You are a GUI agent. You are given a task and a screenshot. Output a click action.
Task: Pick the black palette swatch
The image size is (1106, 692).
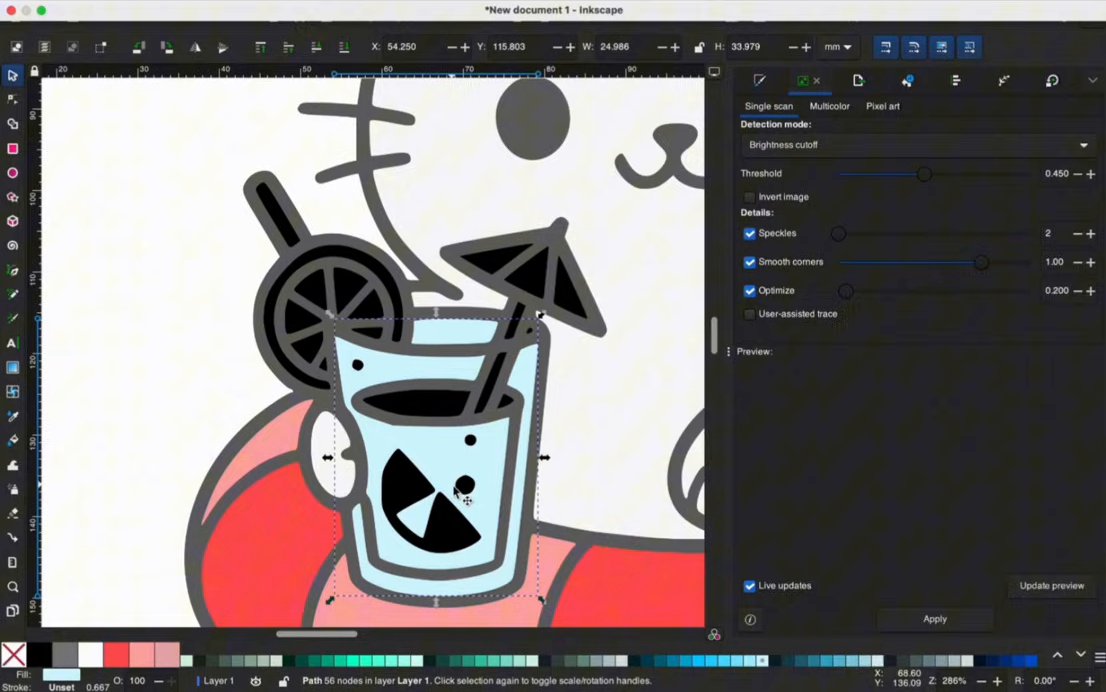(40, 655)
